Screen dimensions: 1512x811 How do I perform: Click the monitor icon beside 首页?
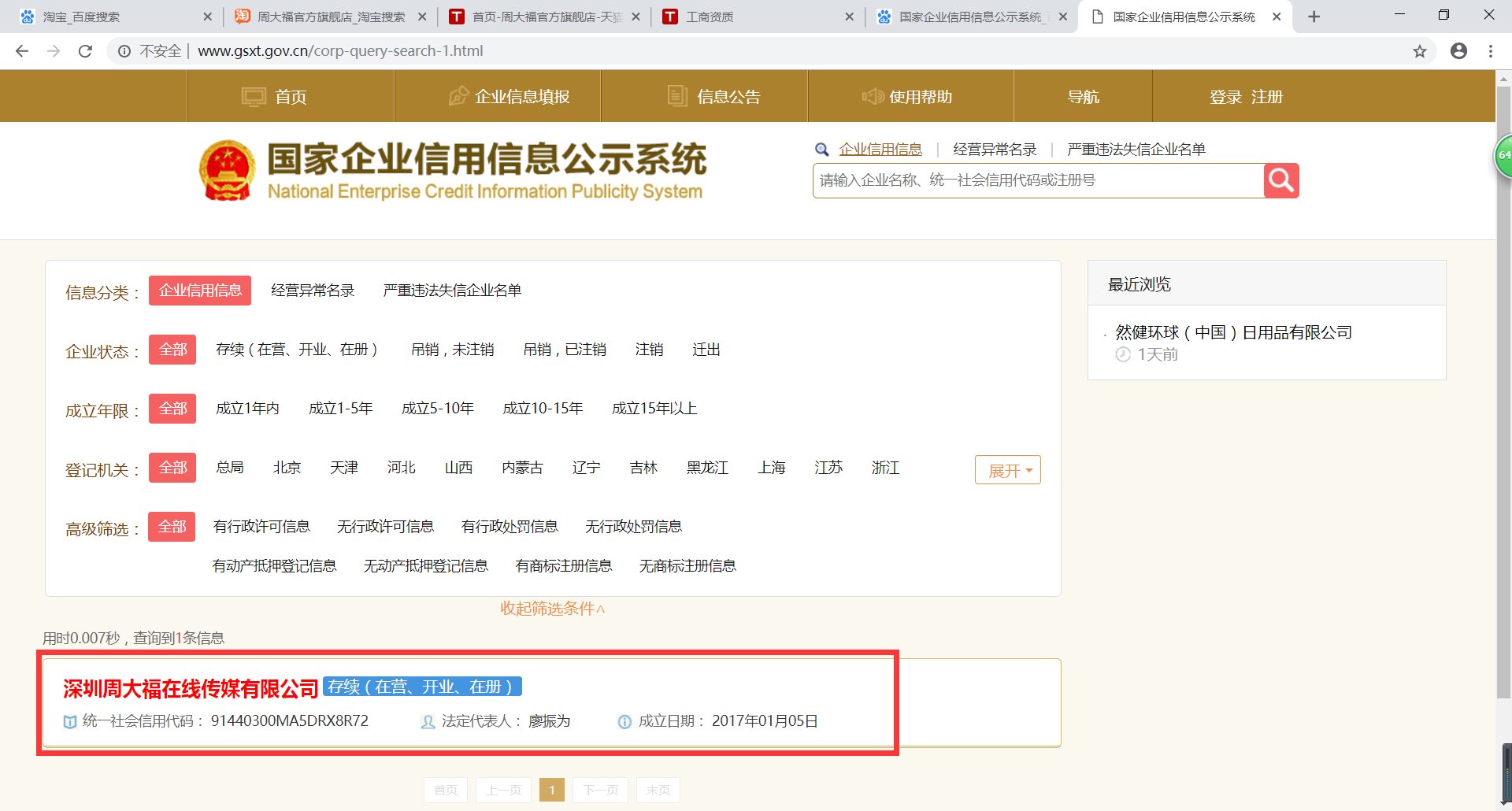click(x=253, y=96)
